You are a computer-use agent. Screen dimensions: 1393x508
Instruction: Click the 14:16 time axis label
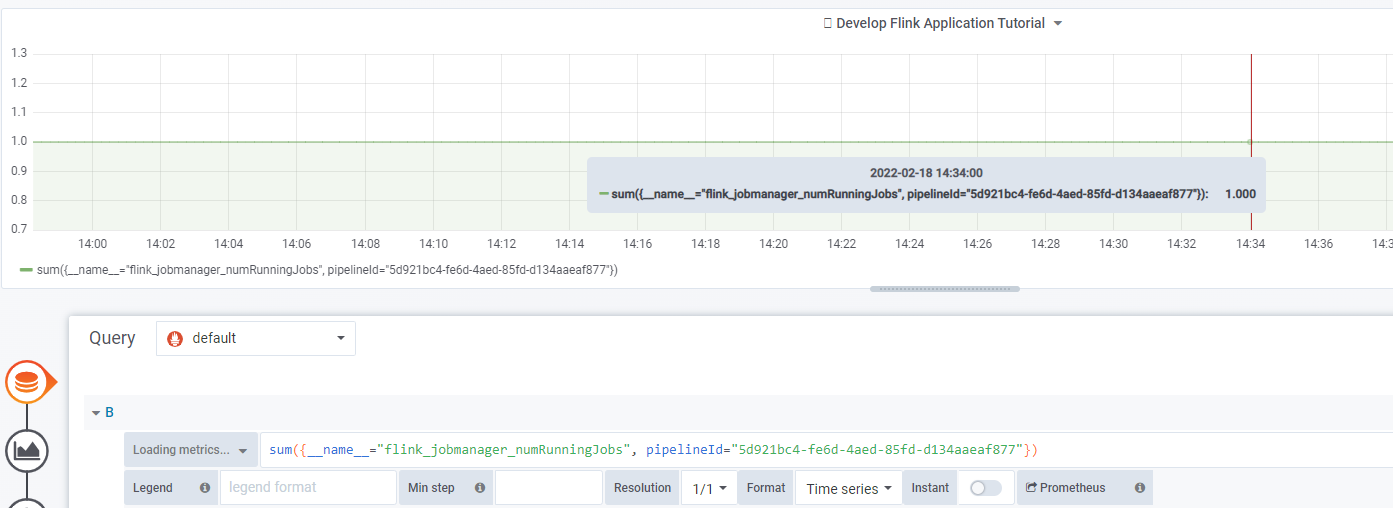tap(637, 244)
